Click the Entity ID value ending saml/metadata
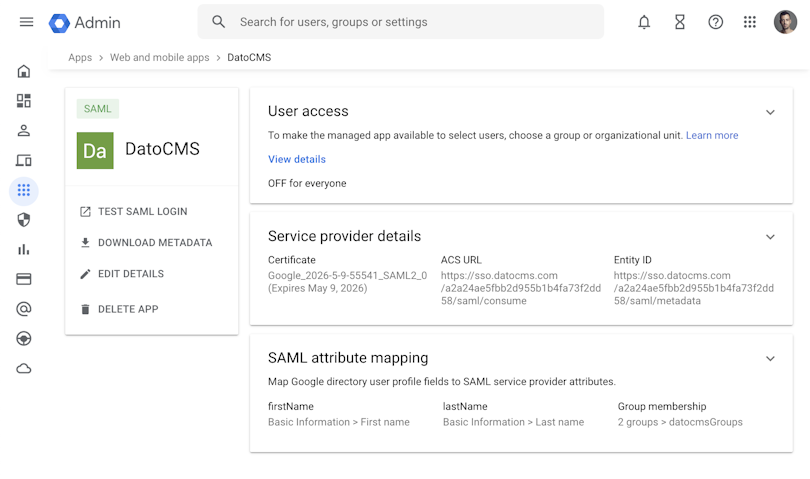The image size is (810, 479). pyautogui.click(x=694, y=288)
